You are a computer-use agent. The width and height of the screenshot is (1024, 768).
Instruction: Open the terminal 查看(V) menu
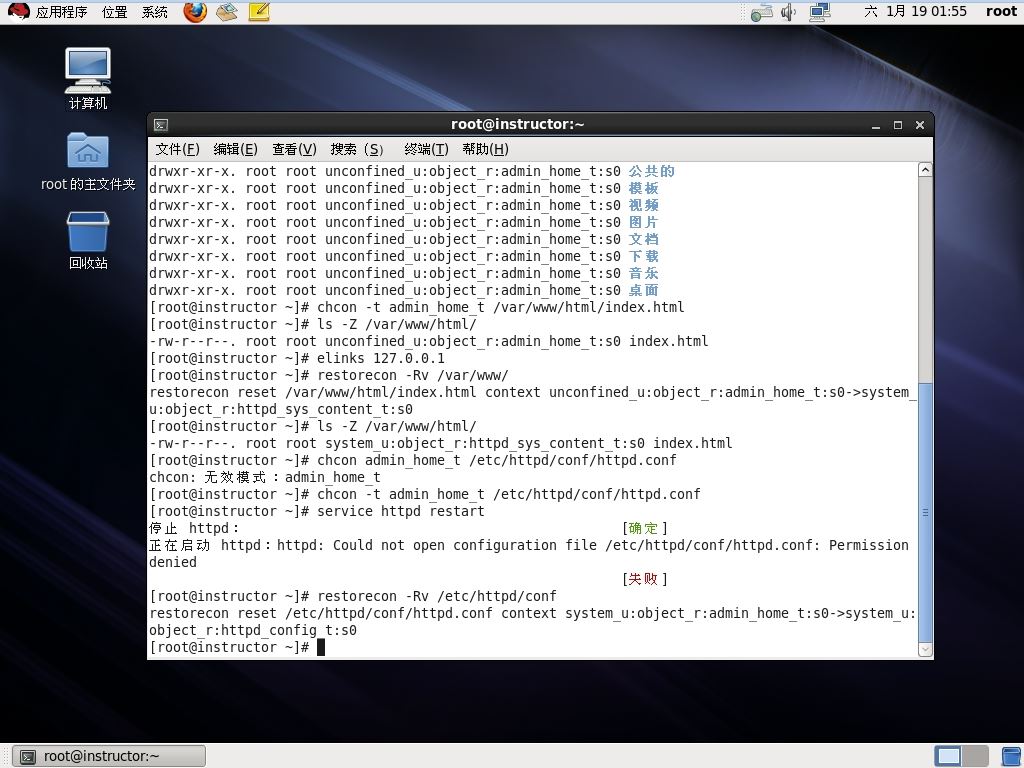click(295, 150)
